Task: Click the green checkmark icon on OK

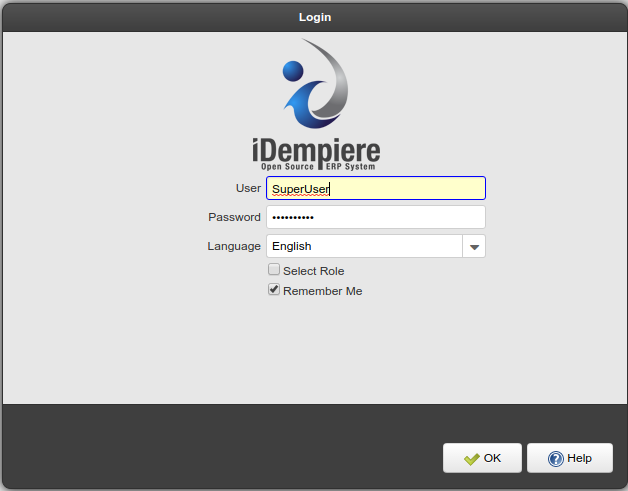Action: pos(472,459)
